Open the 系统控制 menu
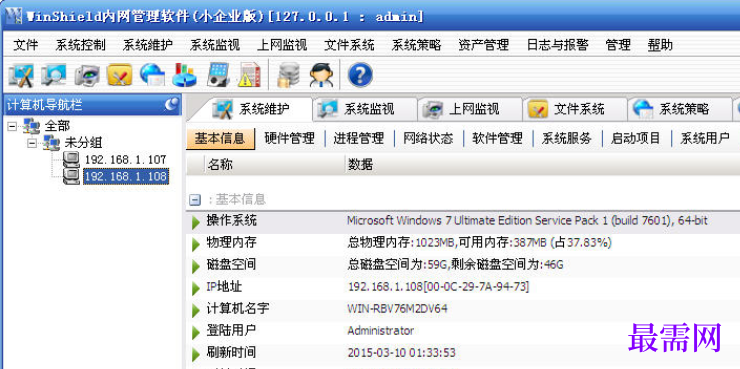The image size is (740, 369). pyautogui.click(x=80, y=45)
